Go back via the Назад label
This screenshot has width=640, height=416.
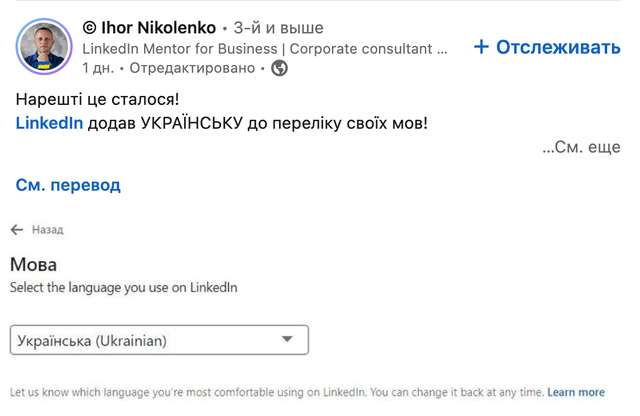point(47,230)
